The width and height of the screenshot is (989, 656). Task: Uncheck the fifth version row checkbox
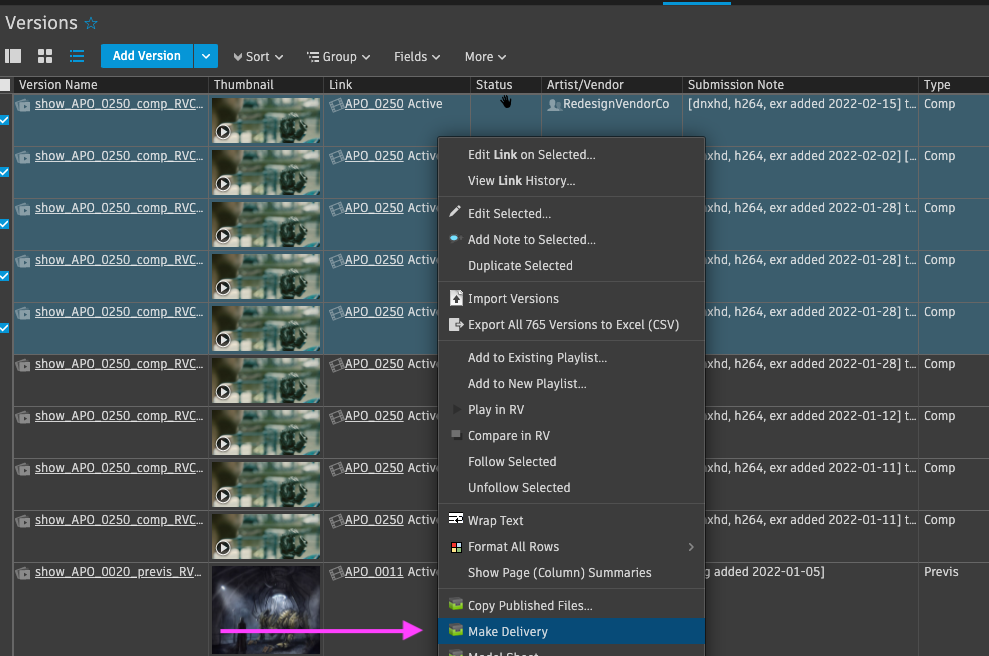(x=4, y=327)
